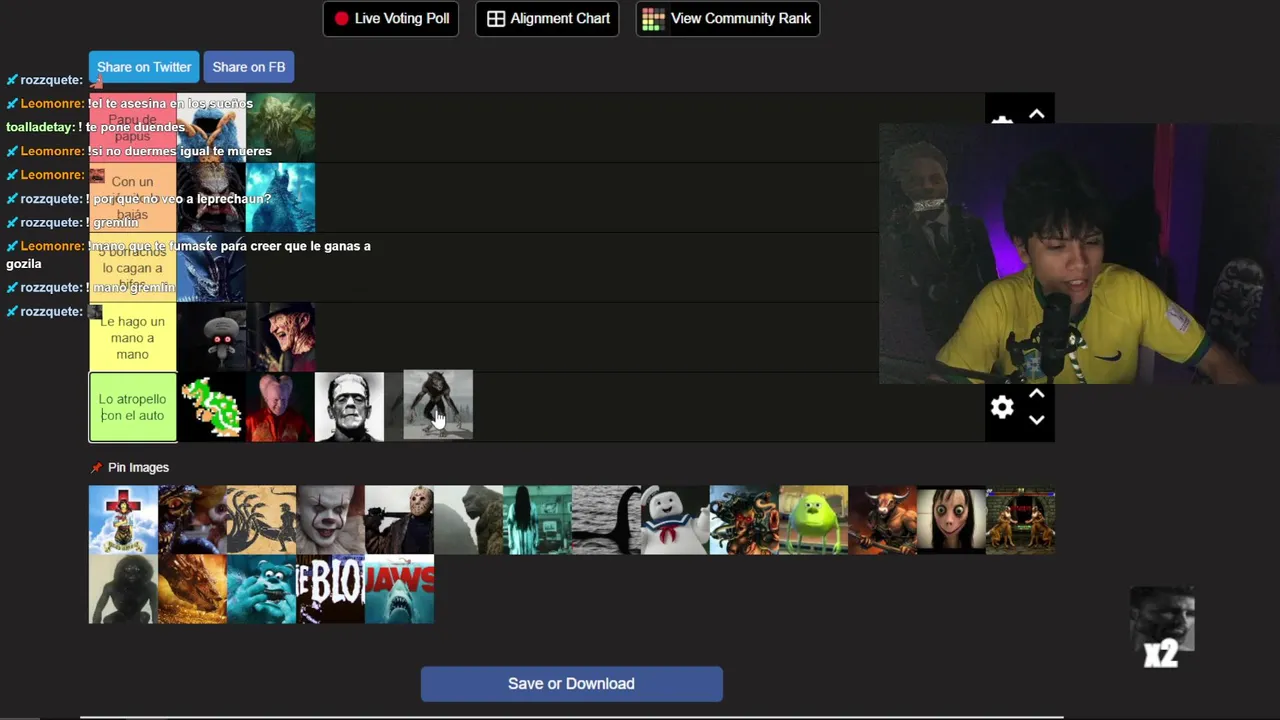Click chat message 'el te asesina en los sueños'
1280x720 pixels.
point(171,103)
